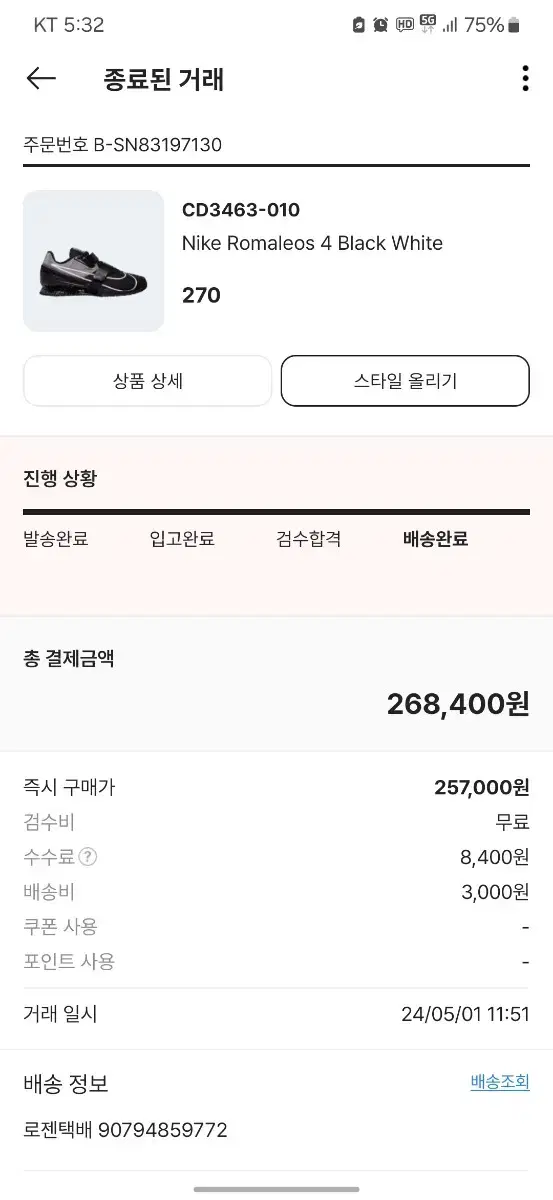The height and width of the screenshot is (1200, 553).
Task: Tap the 5G network status icon
Action: tap(428, 25)
